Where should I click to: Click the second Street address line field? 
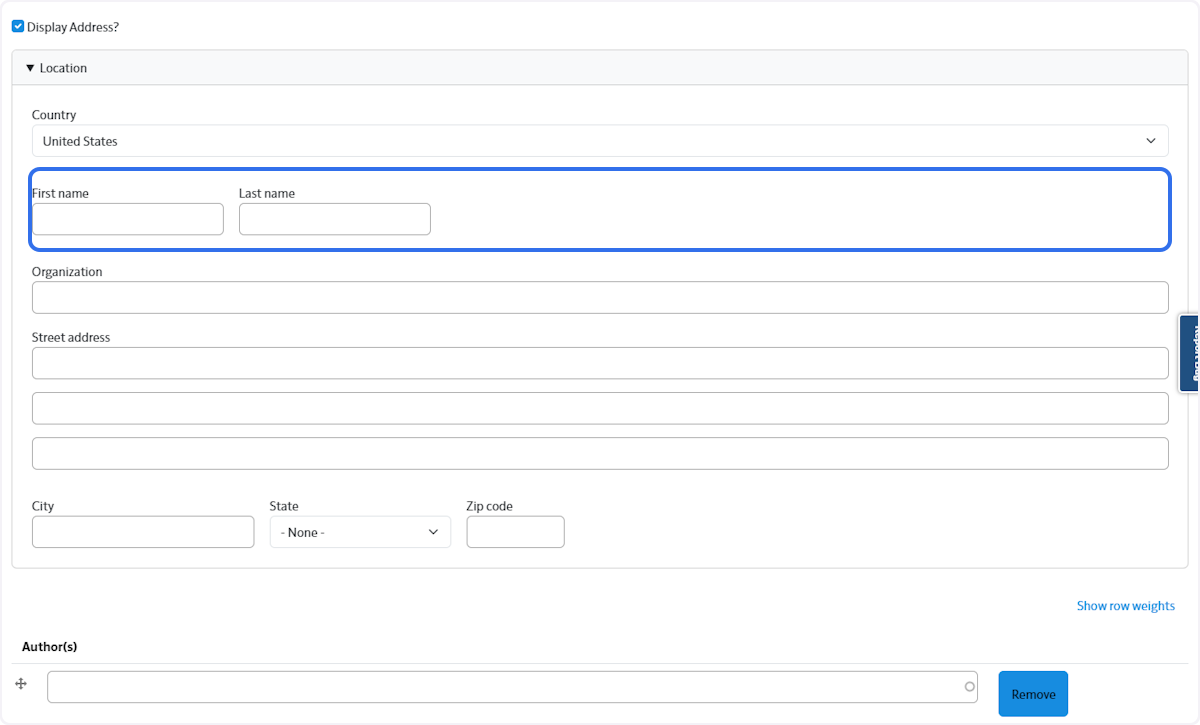click(600, 408)
